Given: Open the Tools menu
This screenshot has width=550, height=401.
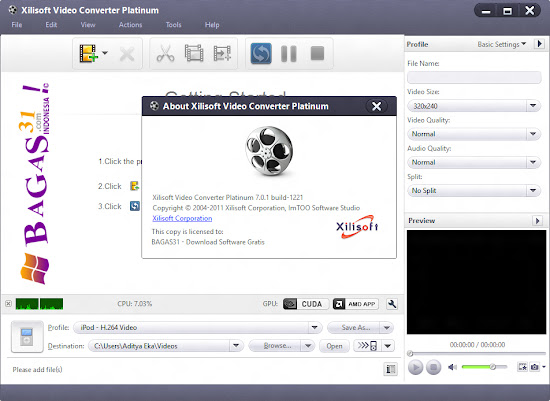Looking at the screenshot, I should point(173,25).
